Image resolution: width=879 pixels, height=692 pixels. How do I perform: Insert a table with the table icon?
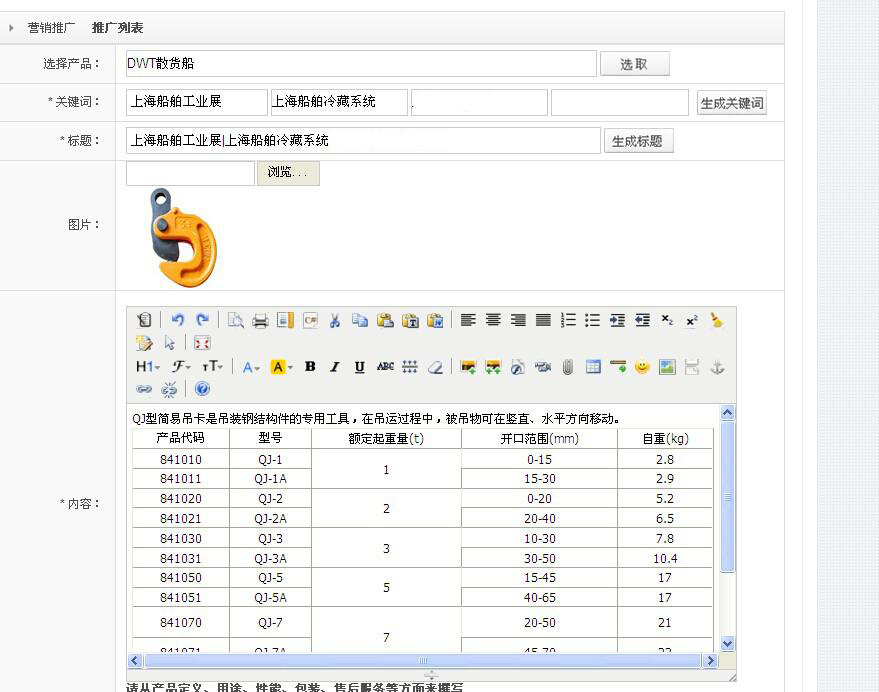595,367
